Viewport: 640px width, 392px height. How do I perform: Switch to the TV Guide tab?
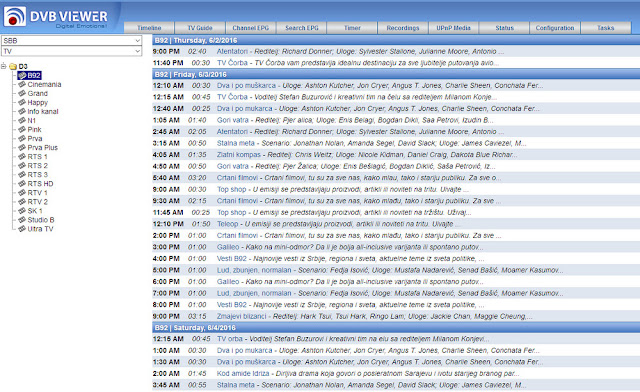pos(200,28)
